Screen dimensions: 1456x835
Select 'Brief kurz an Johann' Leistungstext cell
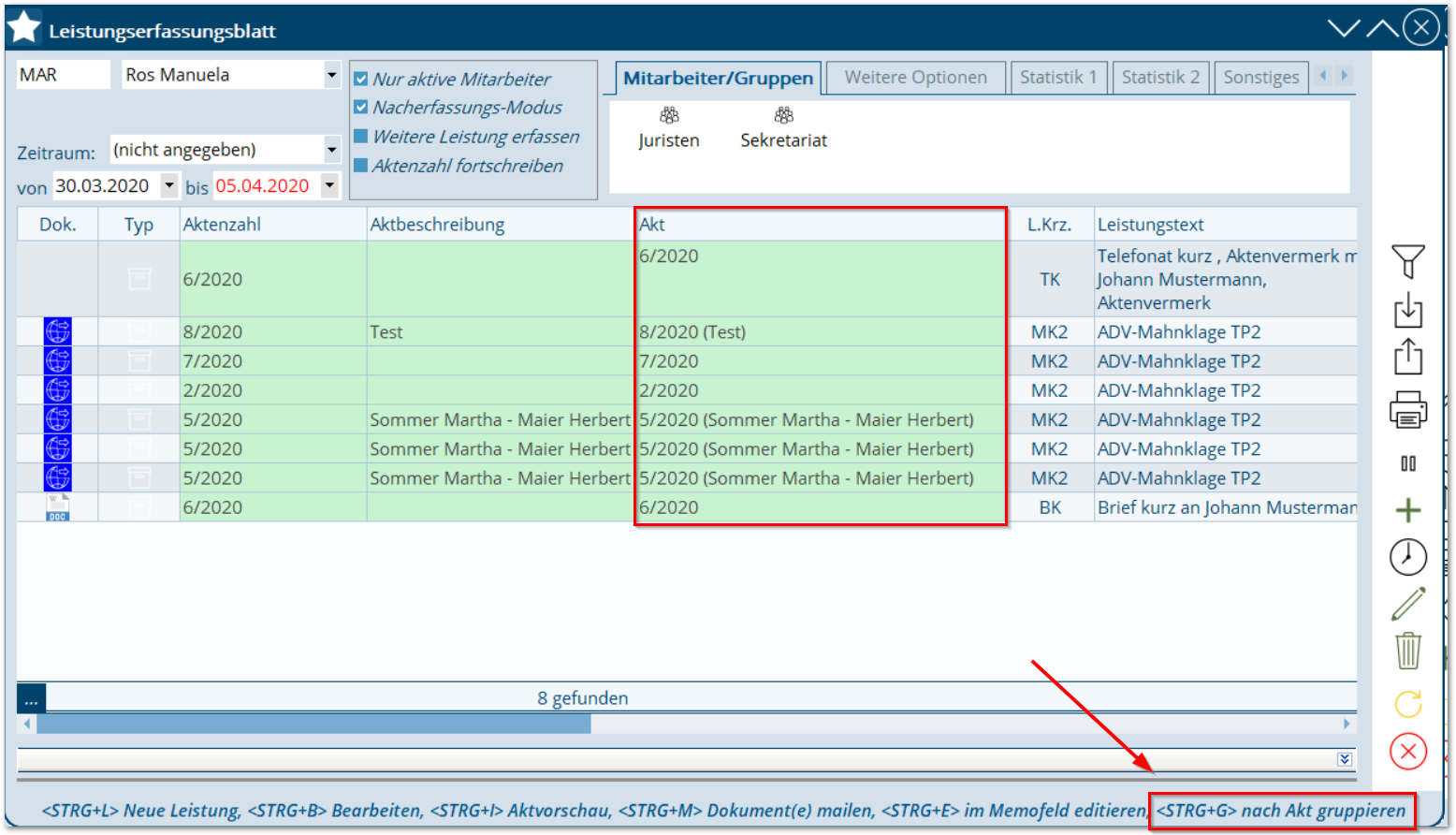pyautogui.click(x=1226, y=507)
